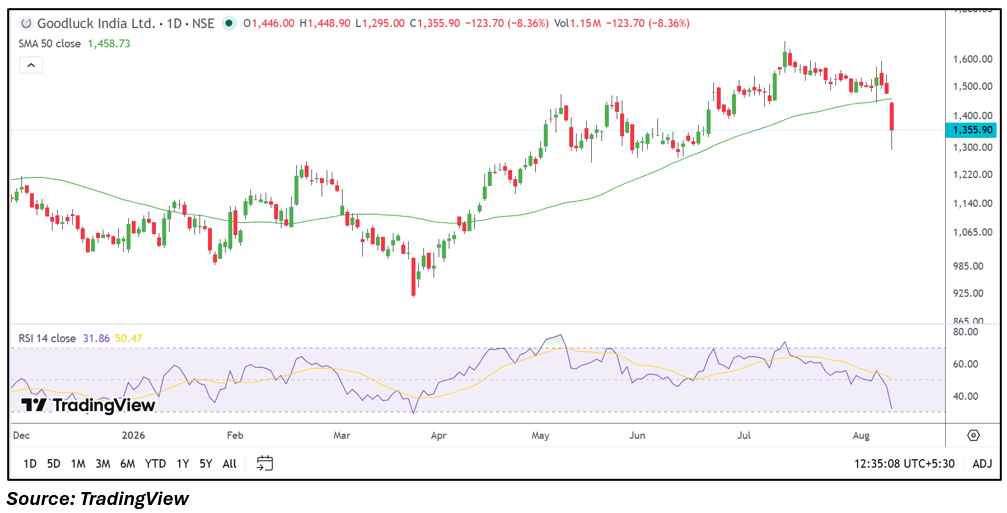Click the Goodluck India Ltd. symbol title
Image resolution: width=1007 pixels, height=513 pixels.
click(x=96, y=23)
